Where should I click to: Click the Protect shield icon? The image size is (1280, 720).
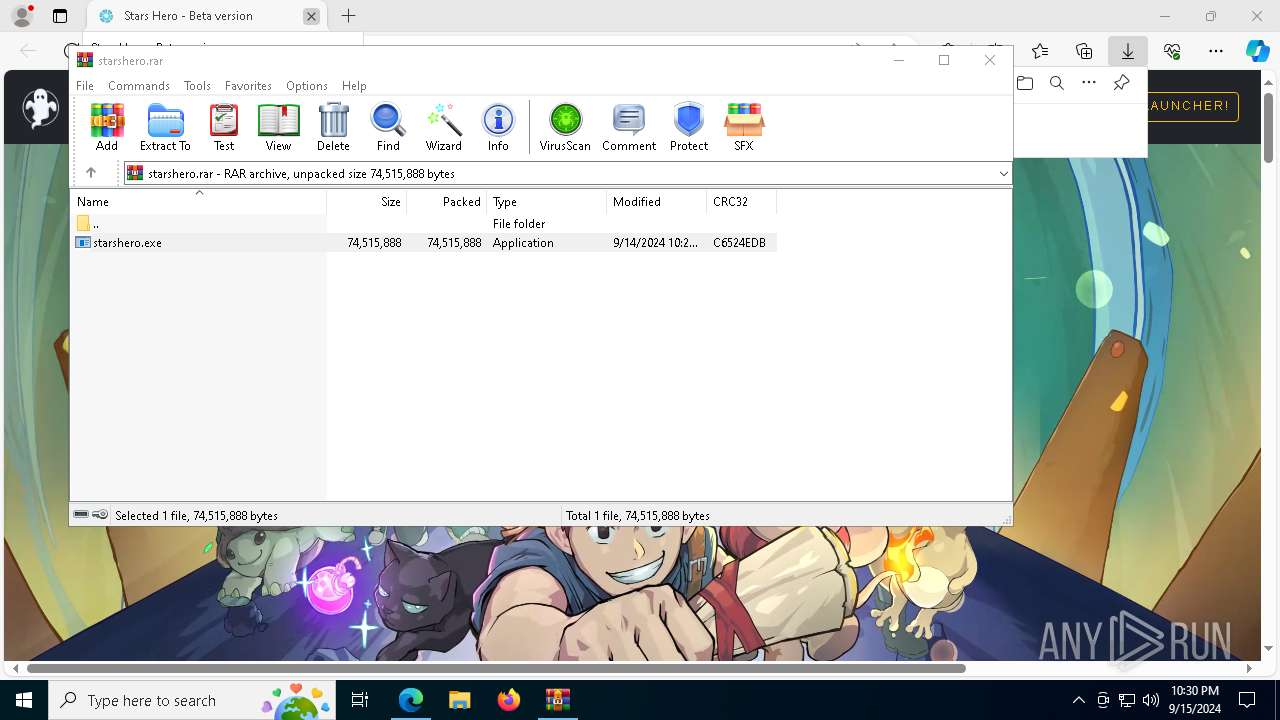[689, 127]
